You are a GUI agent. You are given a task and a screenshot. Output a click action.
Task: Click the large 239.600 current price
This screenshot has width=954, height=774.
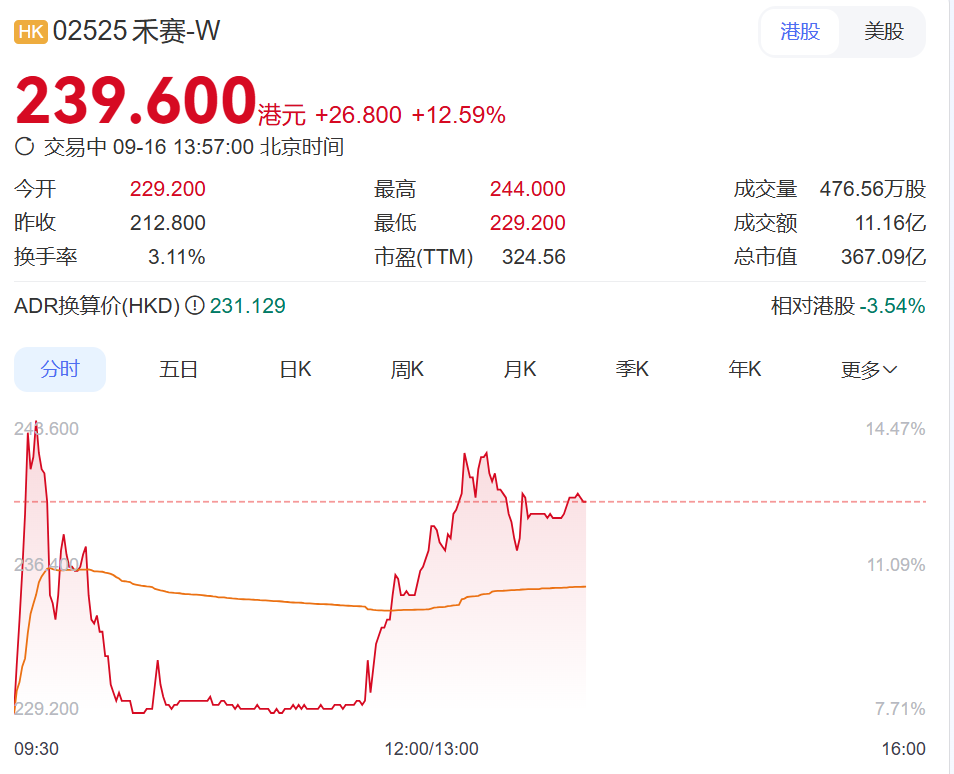[x=136, y=101]
